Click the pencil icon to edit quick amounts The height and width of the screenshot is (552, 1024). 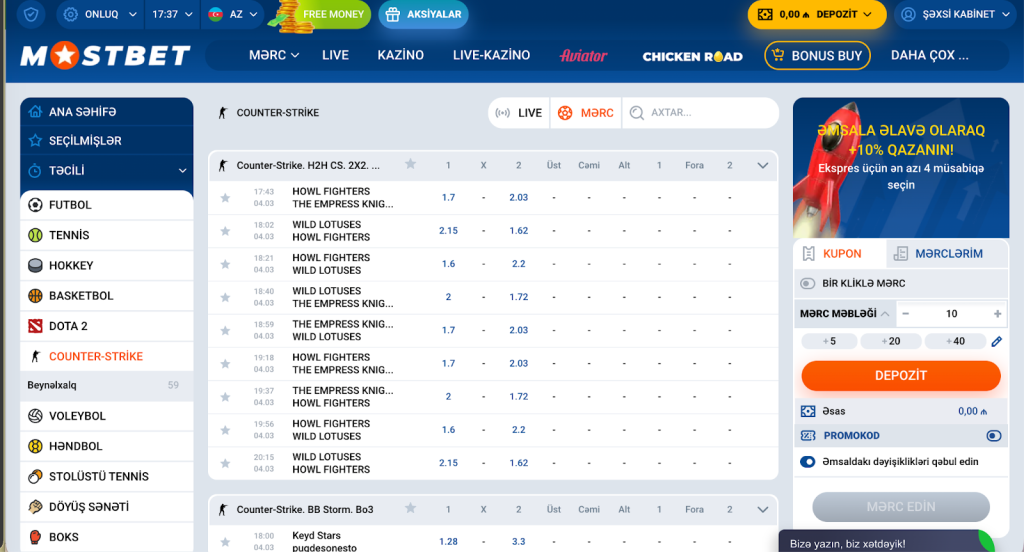(x=996, y=342)
